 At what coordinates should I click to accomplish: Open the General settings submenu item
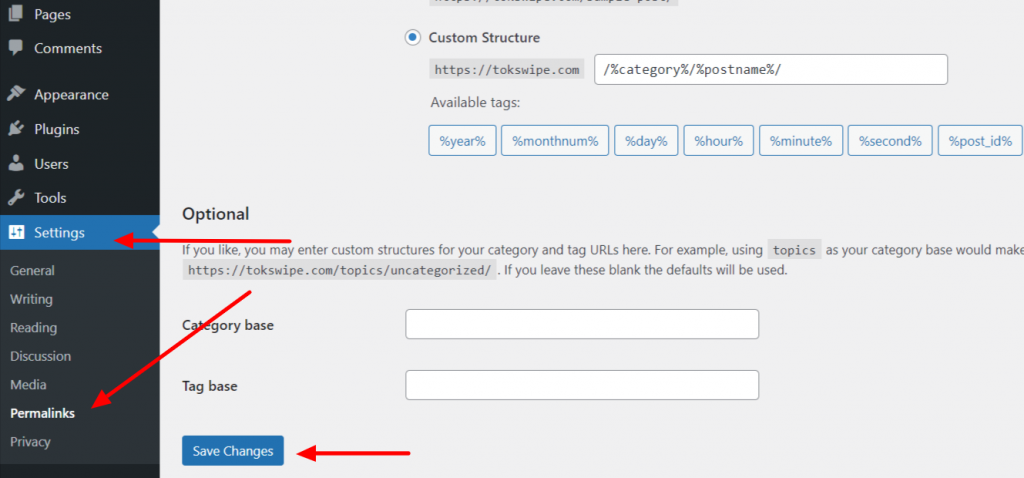pyautogui.click(x=32, y=271)
